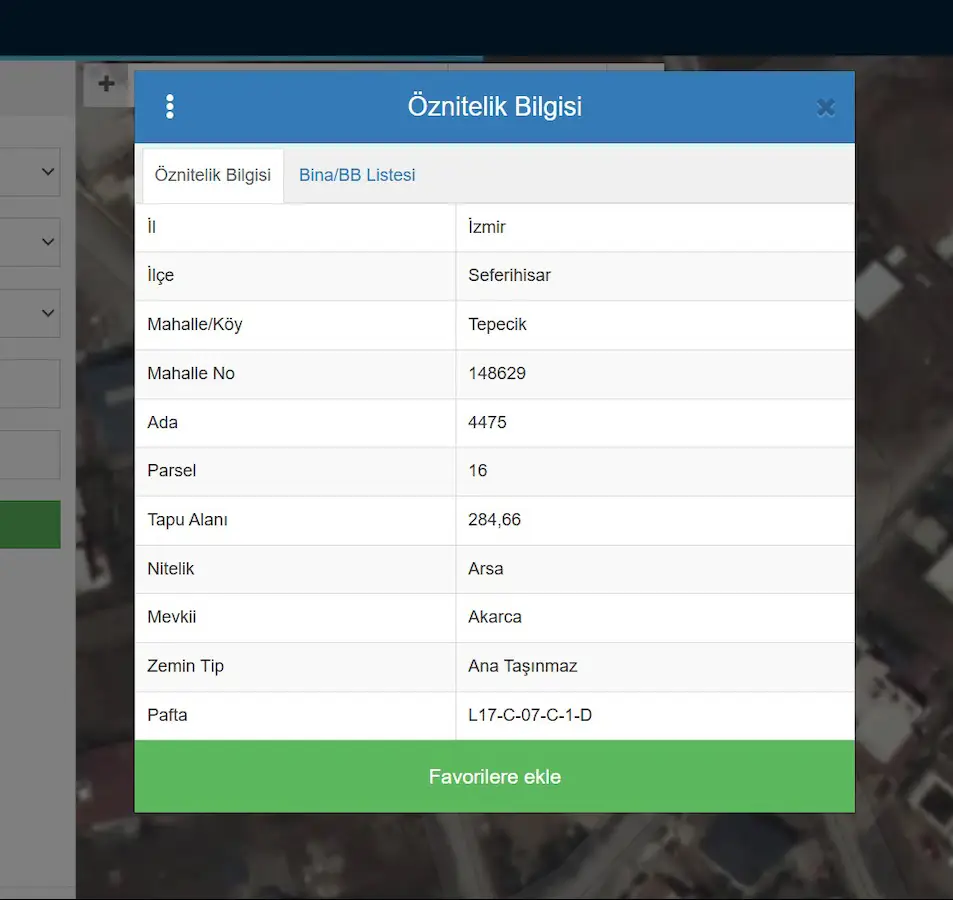This screenshot has width=953, height=900.
Task: Select the Tapu Alanı row label
Action: pos(187,520)
